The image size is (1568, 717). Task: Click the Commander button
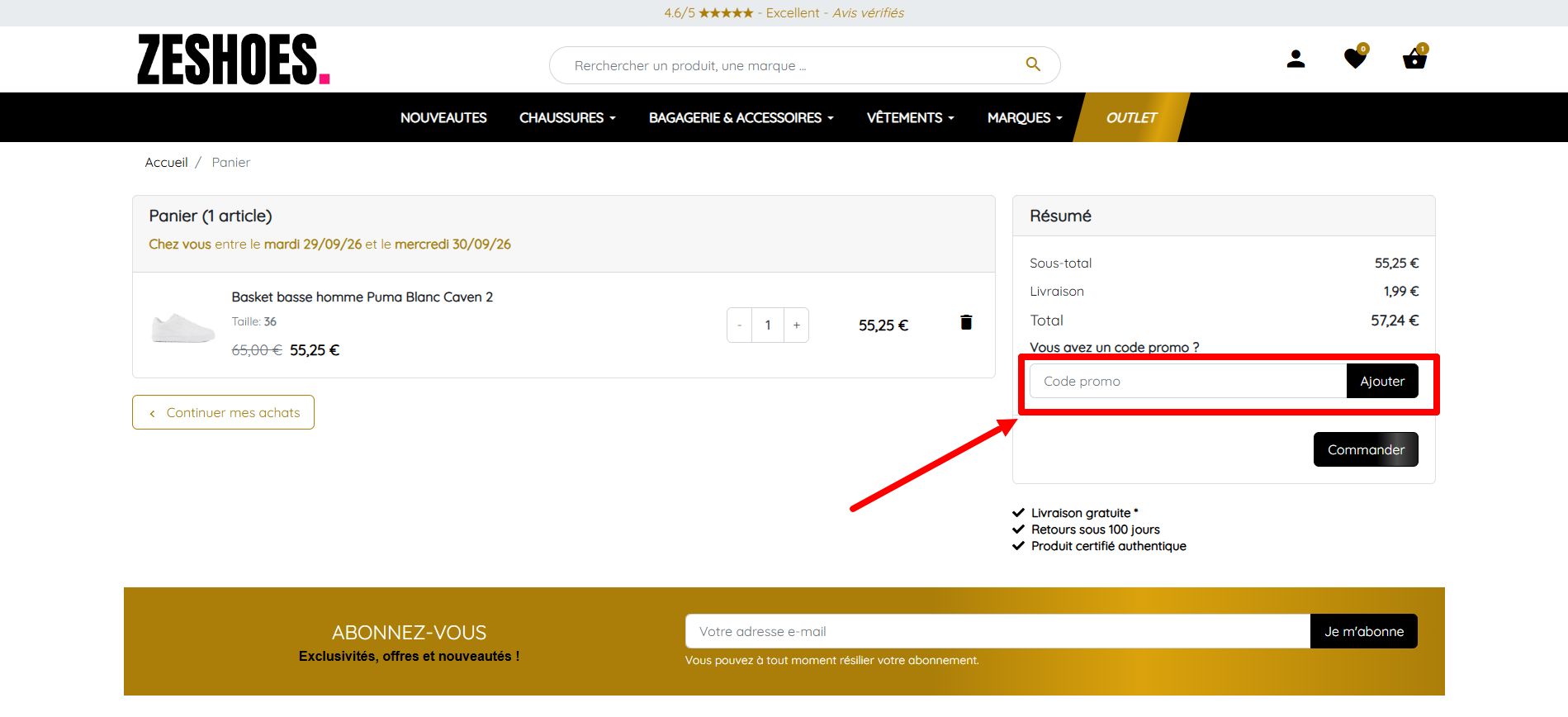1366,449
